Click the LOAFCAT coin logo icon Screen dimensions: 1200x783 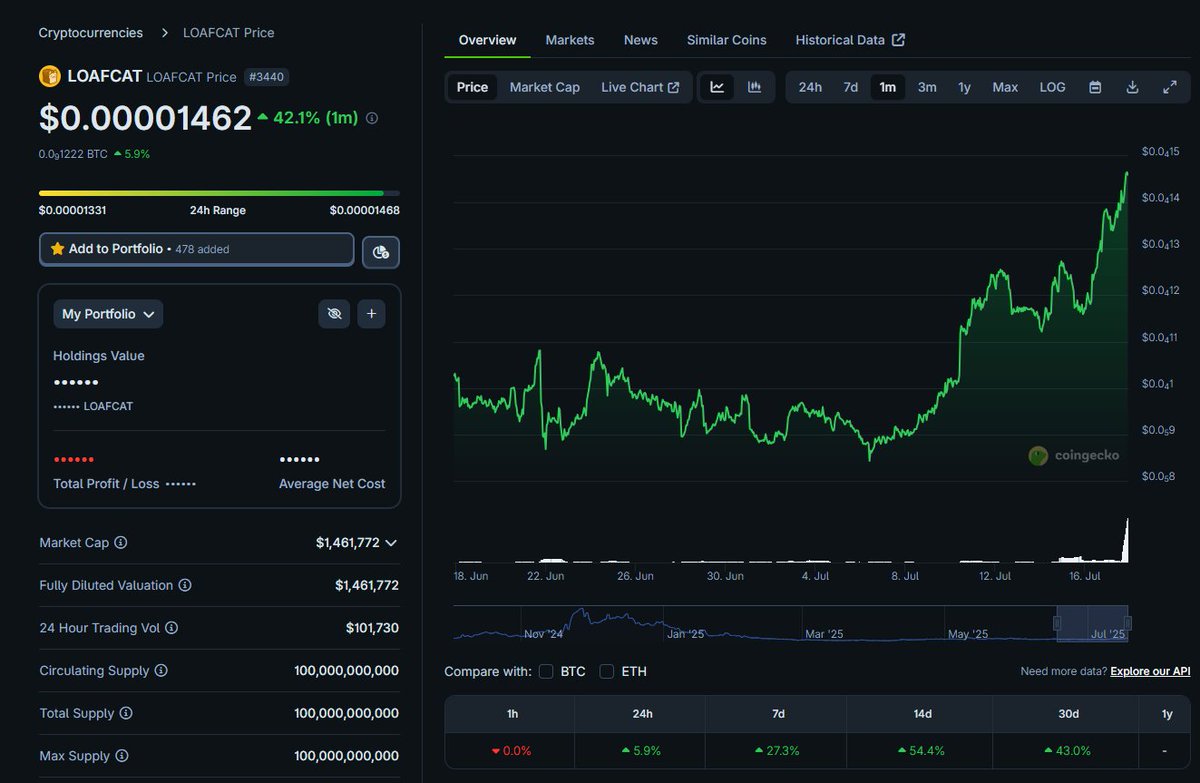(50, 76)
